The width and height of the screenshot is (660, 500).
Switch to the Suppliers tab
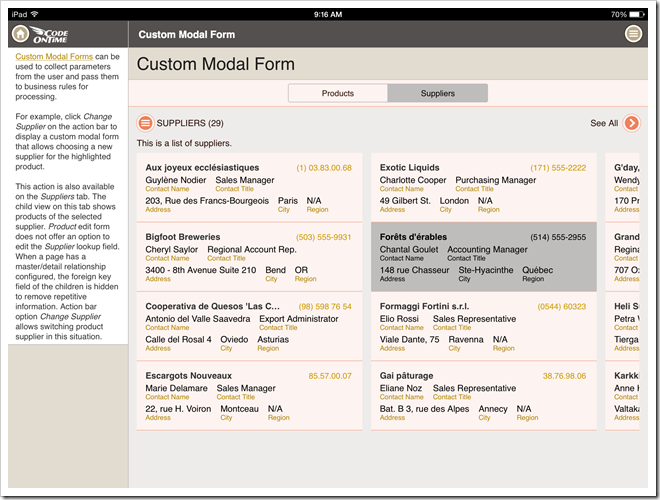(x=438, y=93)
